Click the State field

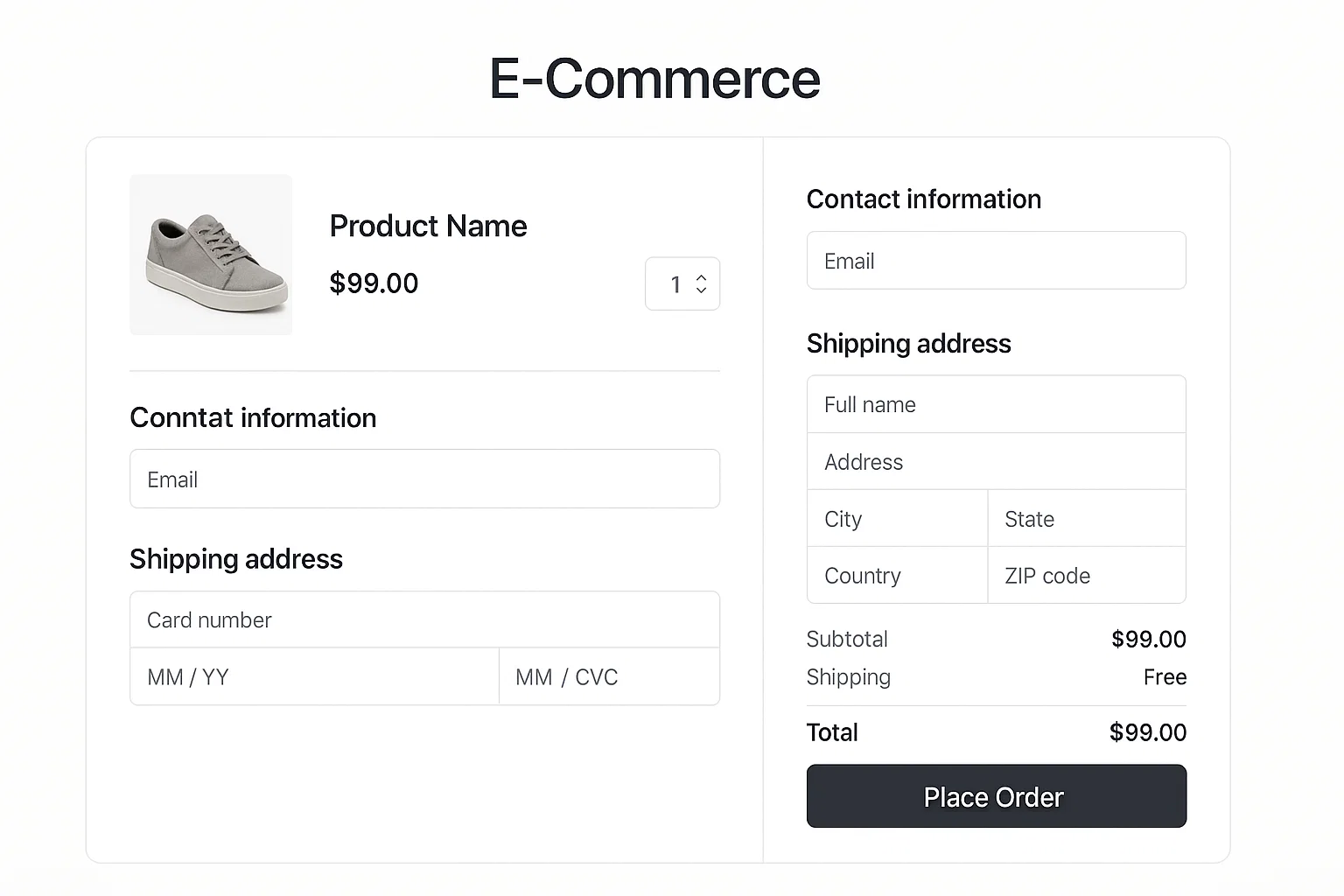click(x=1087, y=518)
